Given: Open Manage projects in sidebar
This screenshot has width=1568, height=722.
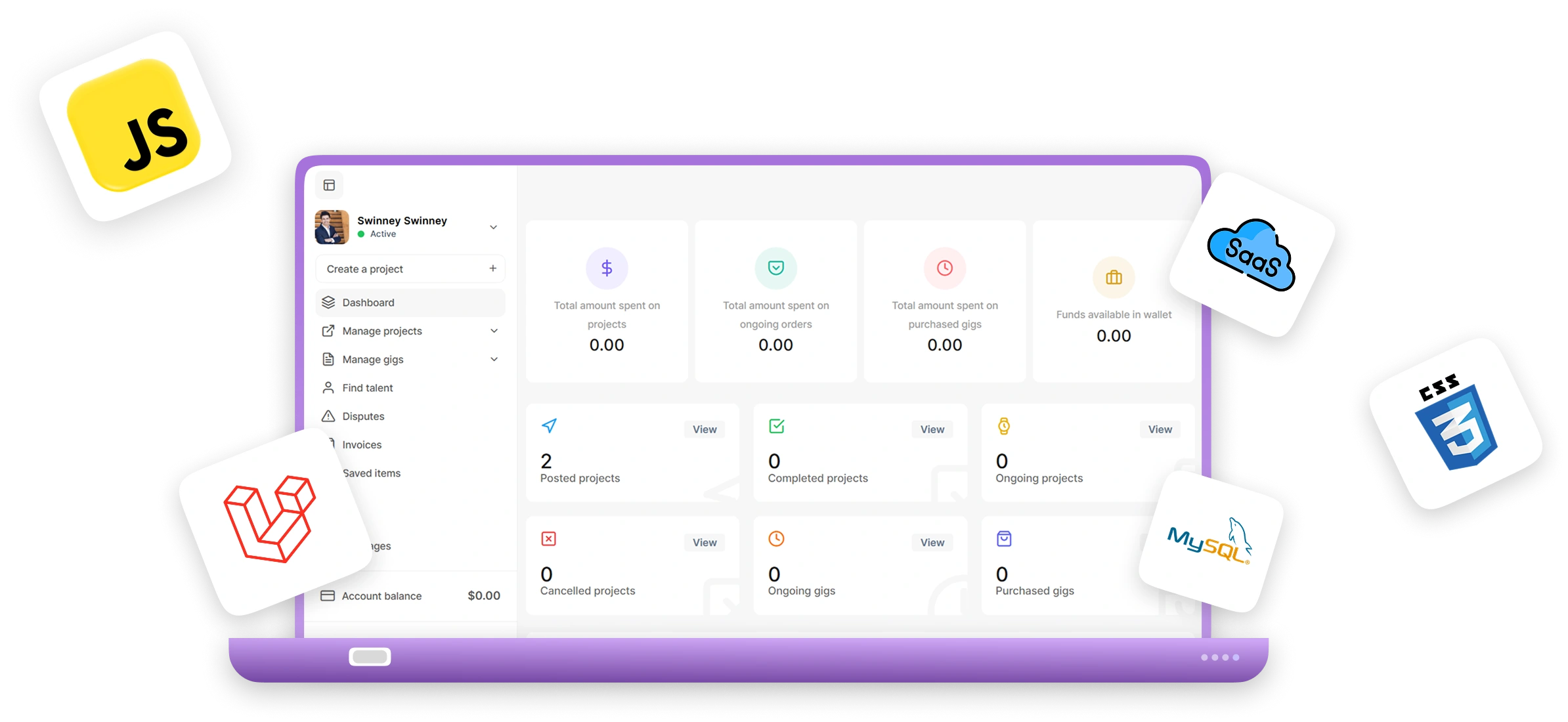Looking at the screenshot, I should point(410,331).
